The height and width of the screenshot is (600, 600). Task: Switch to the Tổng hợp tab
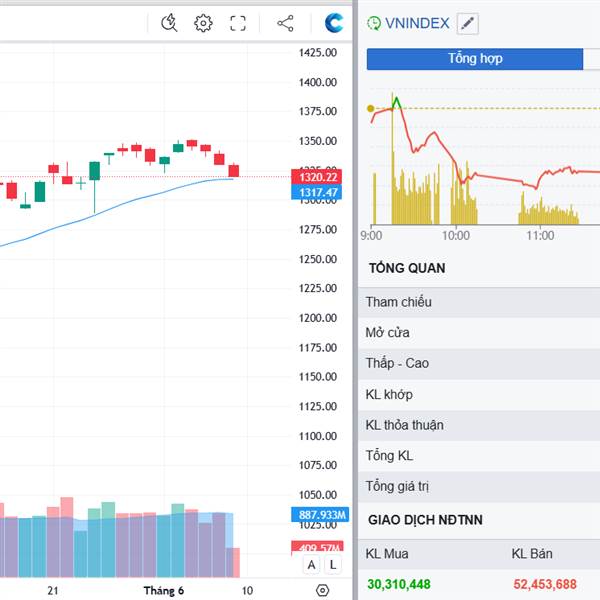(475, 59)
